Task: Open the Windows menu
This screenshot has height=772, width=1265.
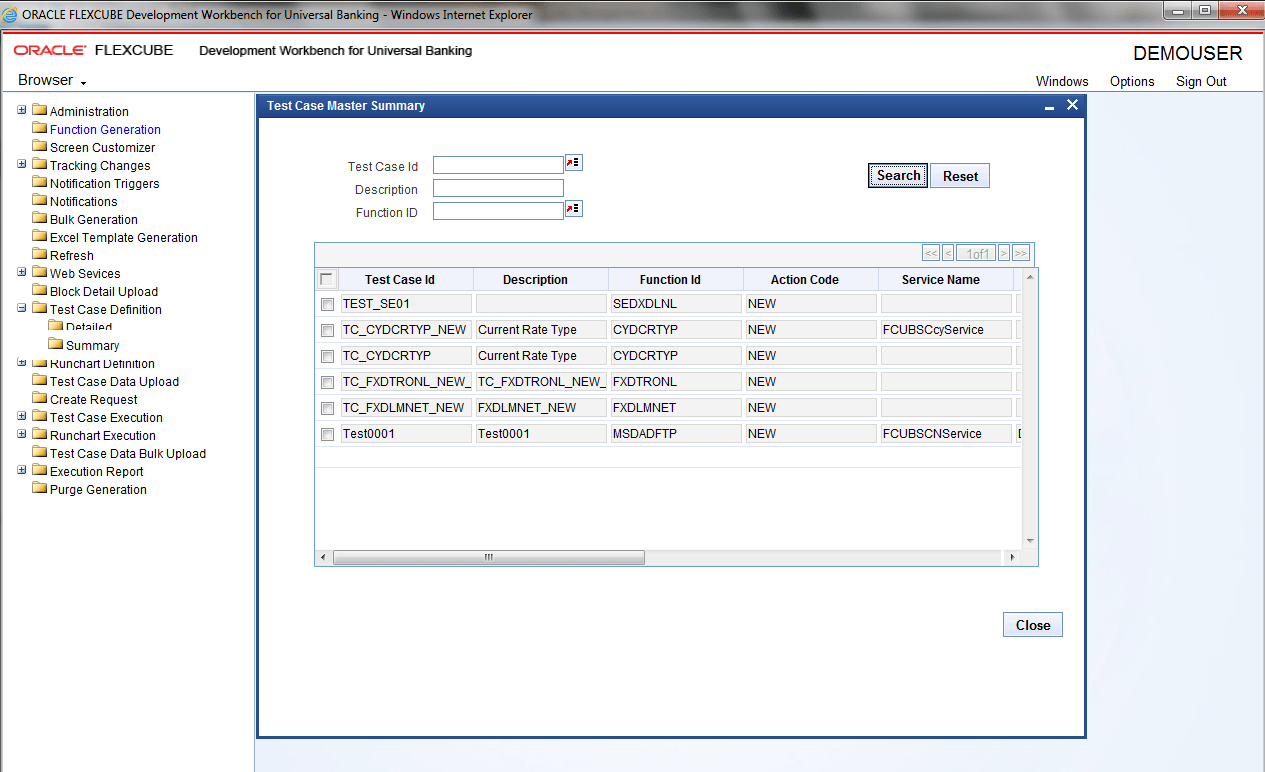Action: pos(1062,82)
